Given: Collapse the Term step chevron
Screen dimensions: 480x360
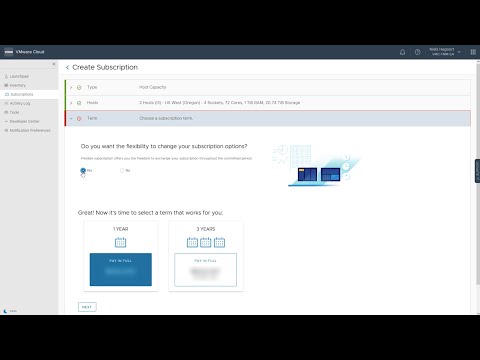Looking at the screenshot, I should pyautogui.click(x=71, y=118).
